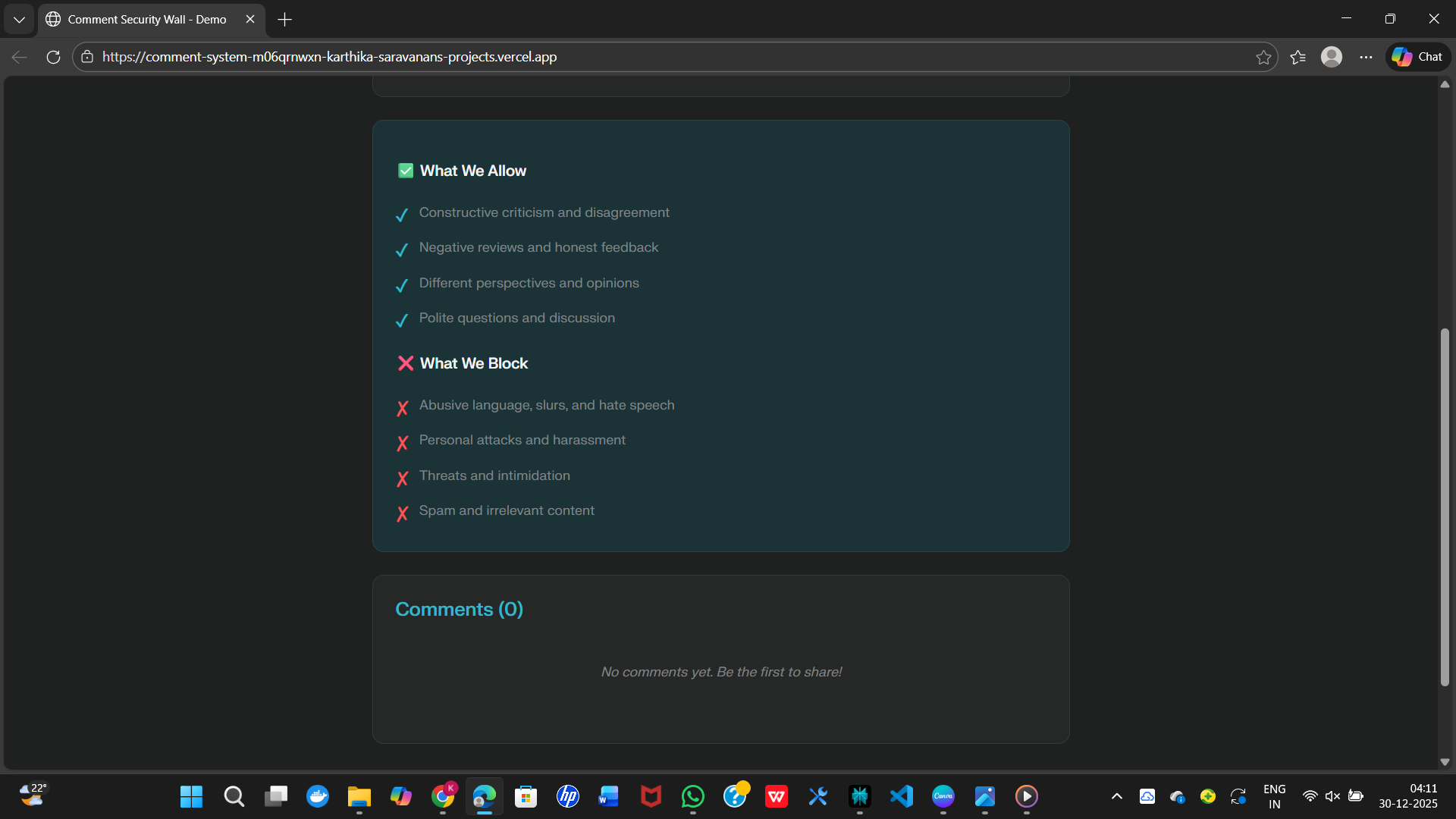The width and height of the screenshot is (1456, 819).
Task: Click the scrollbar down arrow
Action: pyautogui.click(x=1445, y=761)
